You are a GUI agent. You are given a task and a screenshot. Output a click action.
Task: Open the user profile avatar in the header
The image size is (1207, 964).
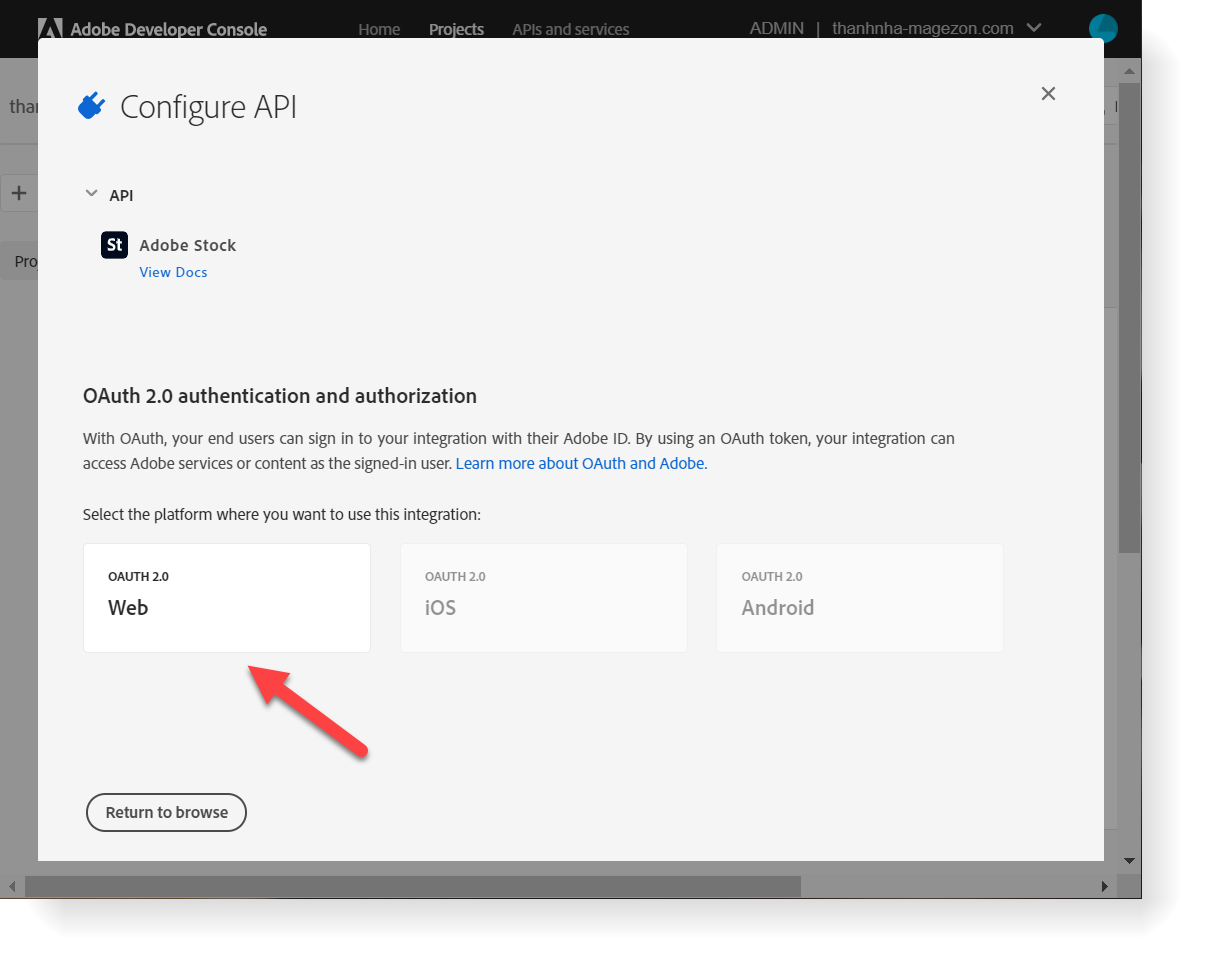pyautogui.click(x=1102, y=28)
